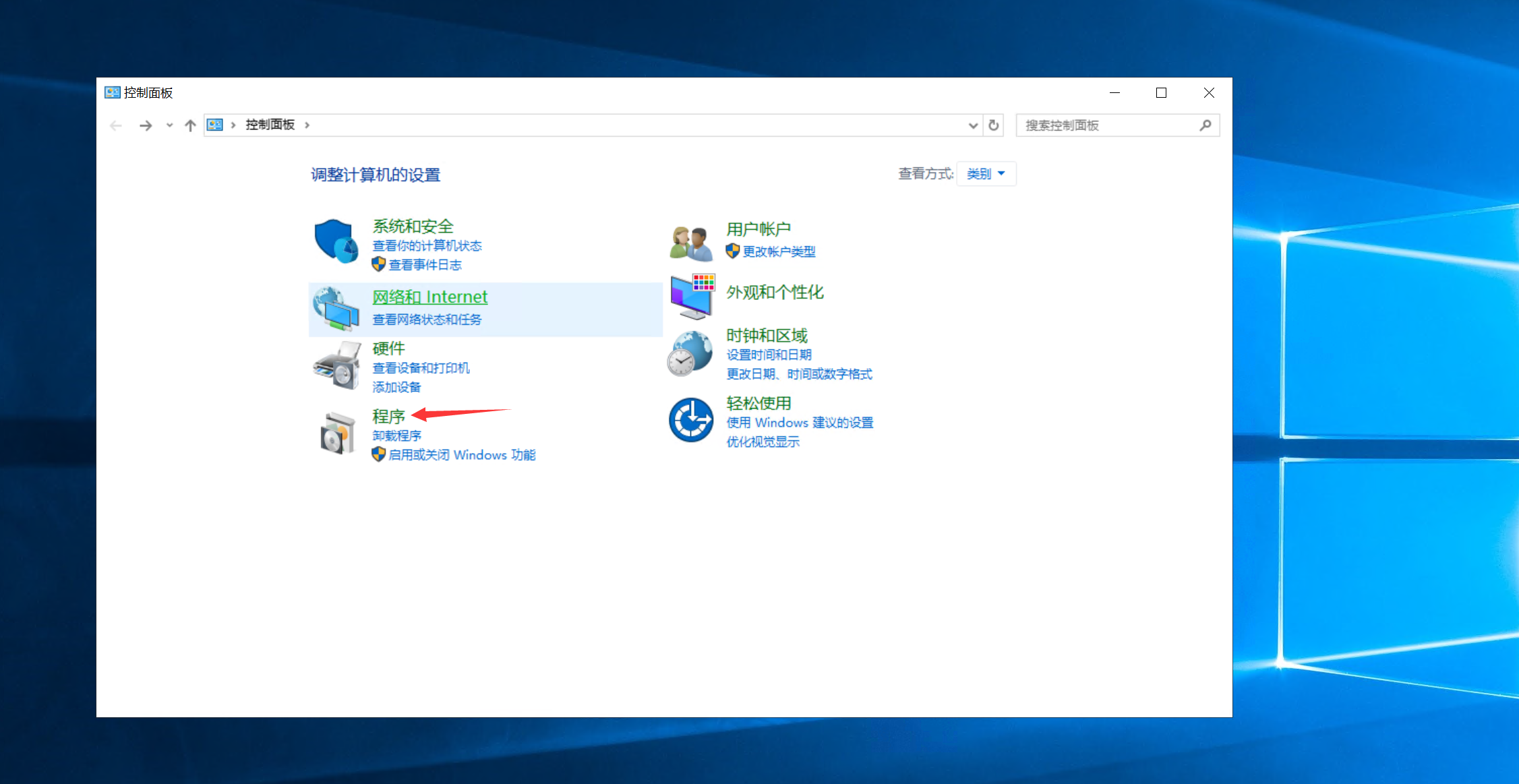Click the System and Security shield icon
The height and width of the screenshot is (784, 1519).
(336, 241)
